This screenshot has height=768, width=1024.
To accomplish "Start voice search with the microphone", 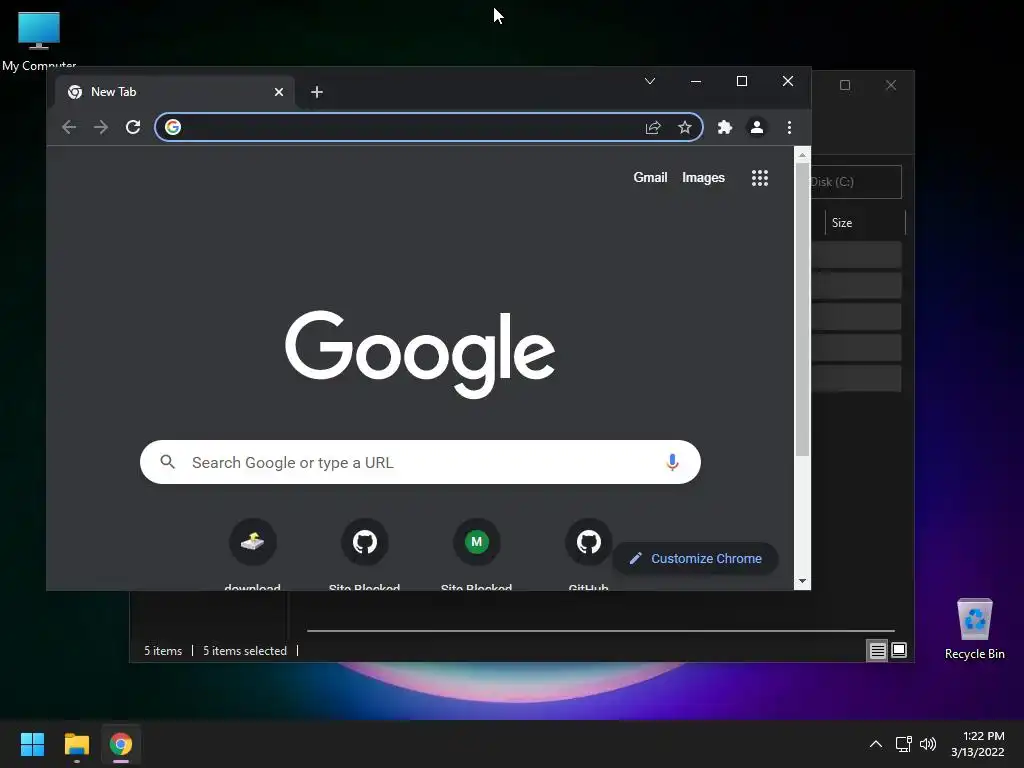I will point(672,462).
